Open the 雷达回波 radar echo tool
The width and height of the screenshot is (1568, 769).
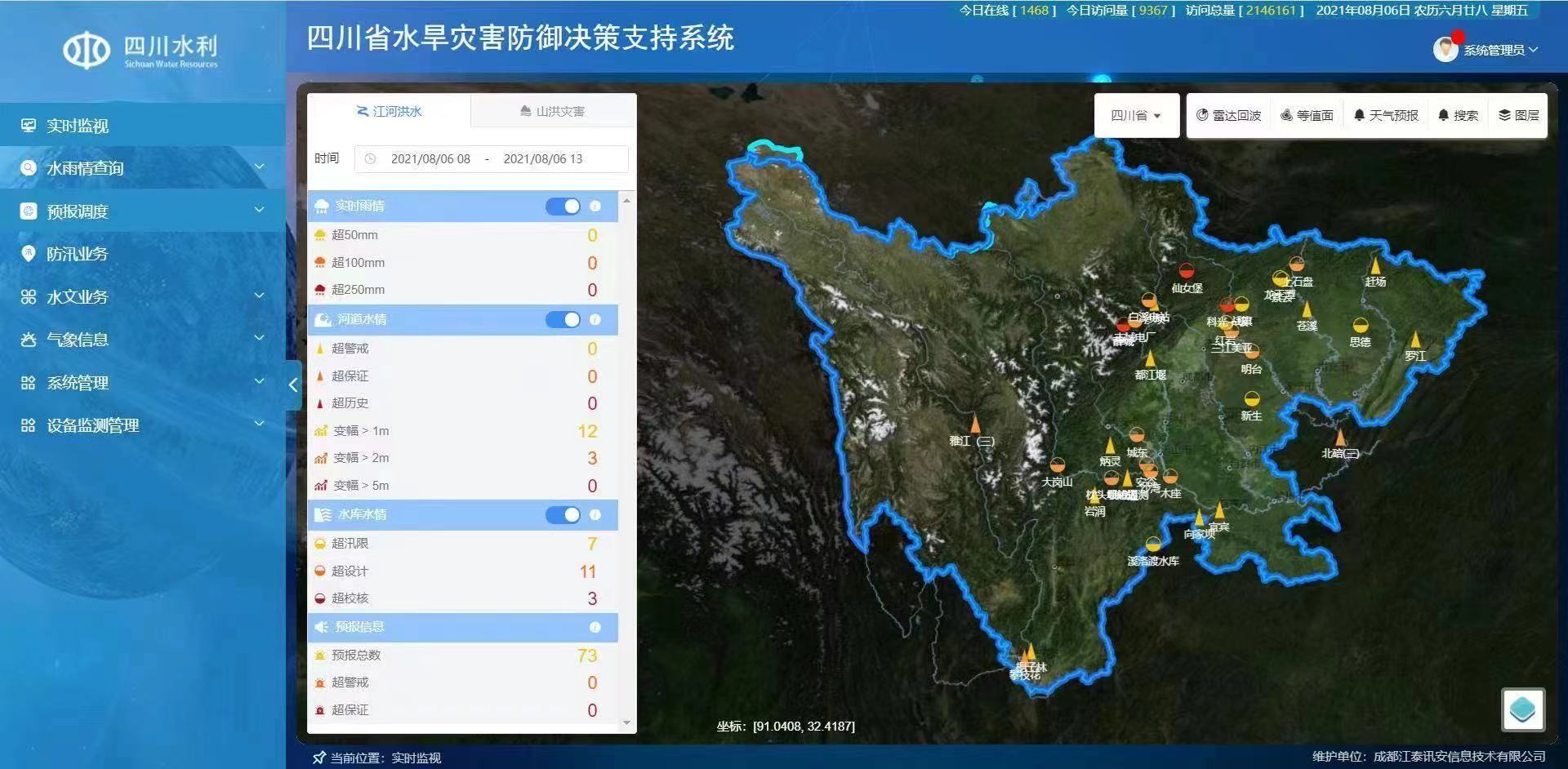pos(1228,115)
